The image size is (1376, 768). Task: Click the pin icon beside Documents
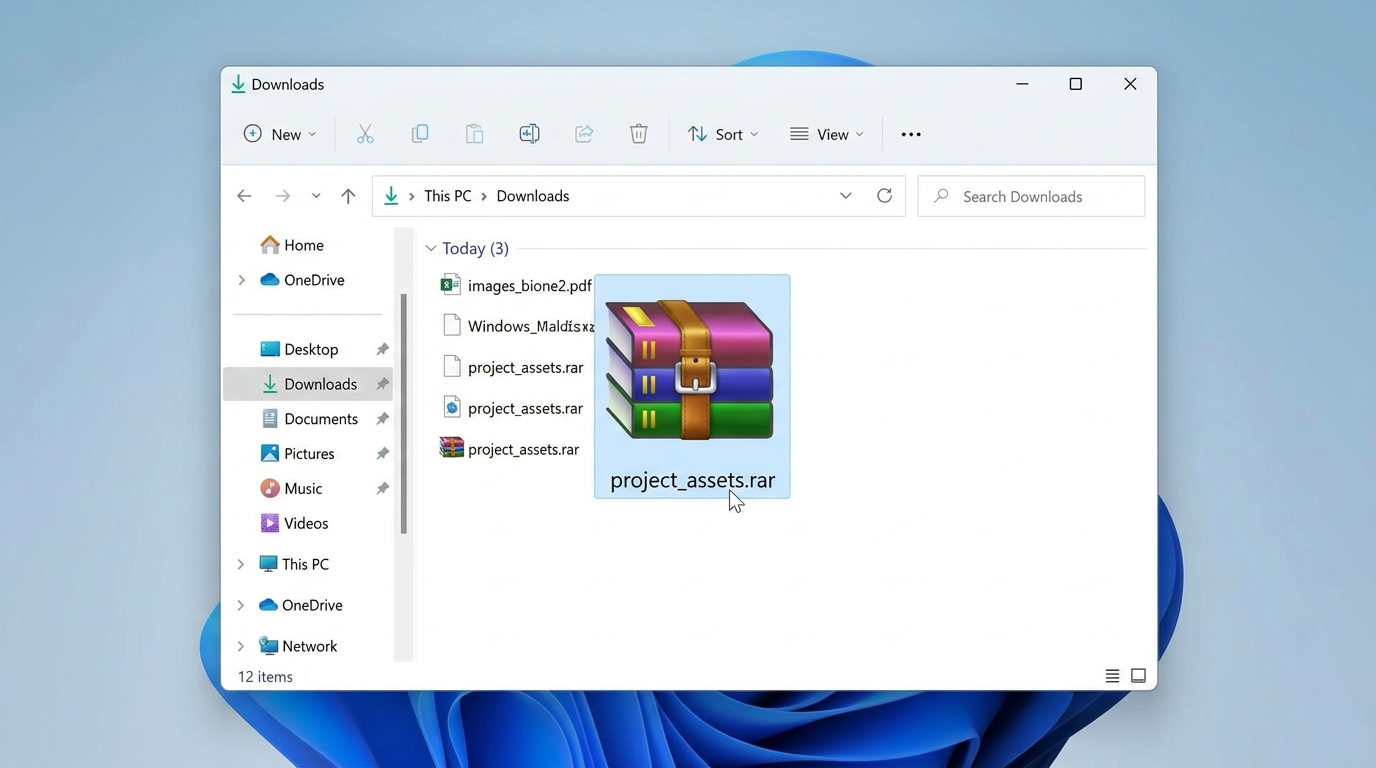[x=382, y=419]
